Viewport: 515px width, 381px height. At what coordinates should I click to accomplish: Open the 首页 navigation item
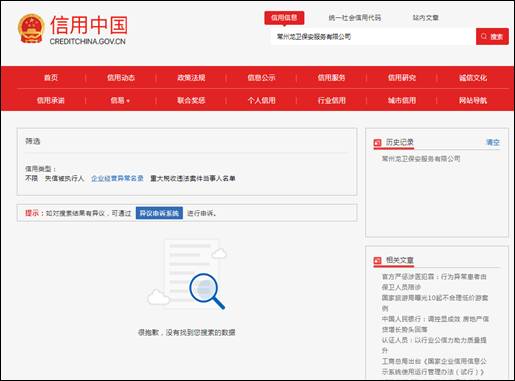click(51, 78)
